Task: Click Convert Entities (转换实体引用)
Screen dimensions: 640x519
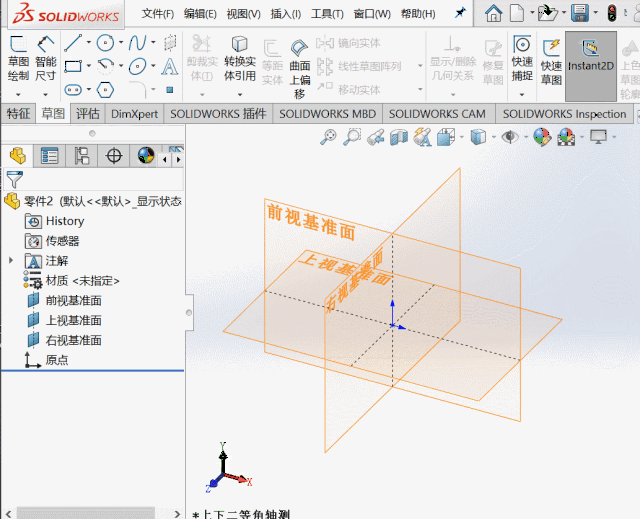Action: pos(240,58)
